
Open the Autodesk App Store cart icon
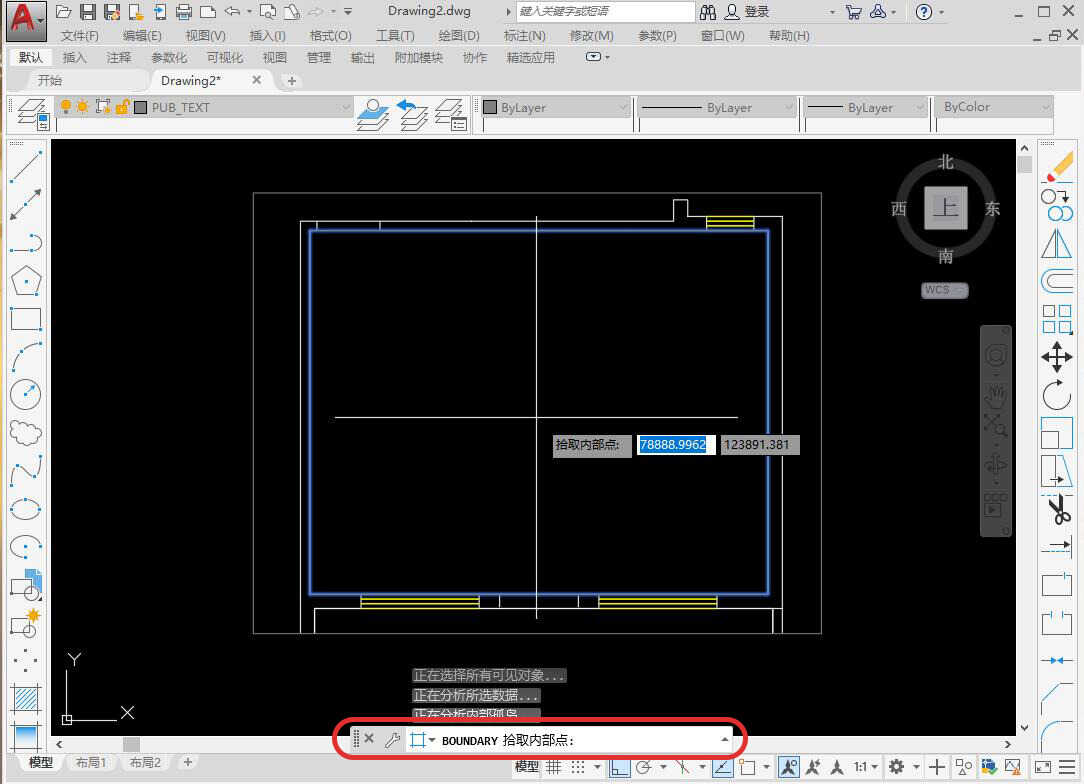854,12
